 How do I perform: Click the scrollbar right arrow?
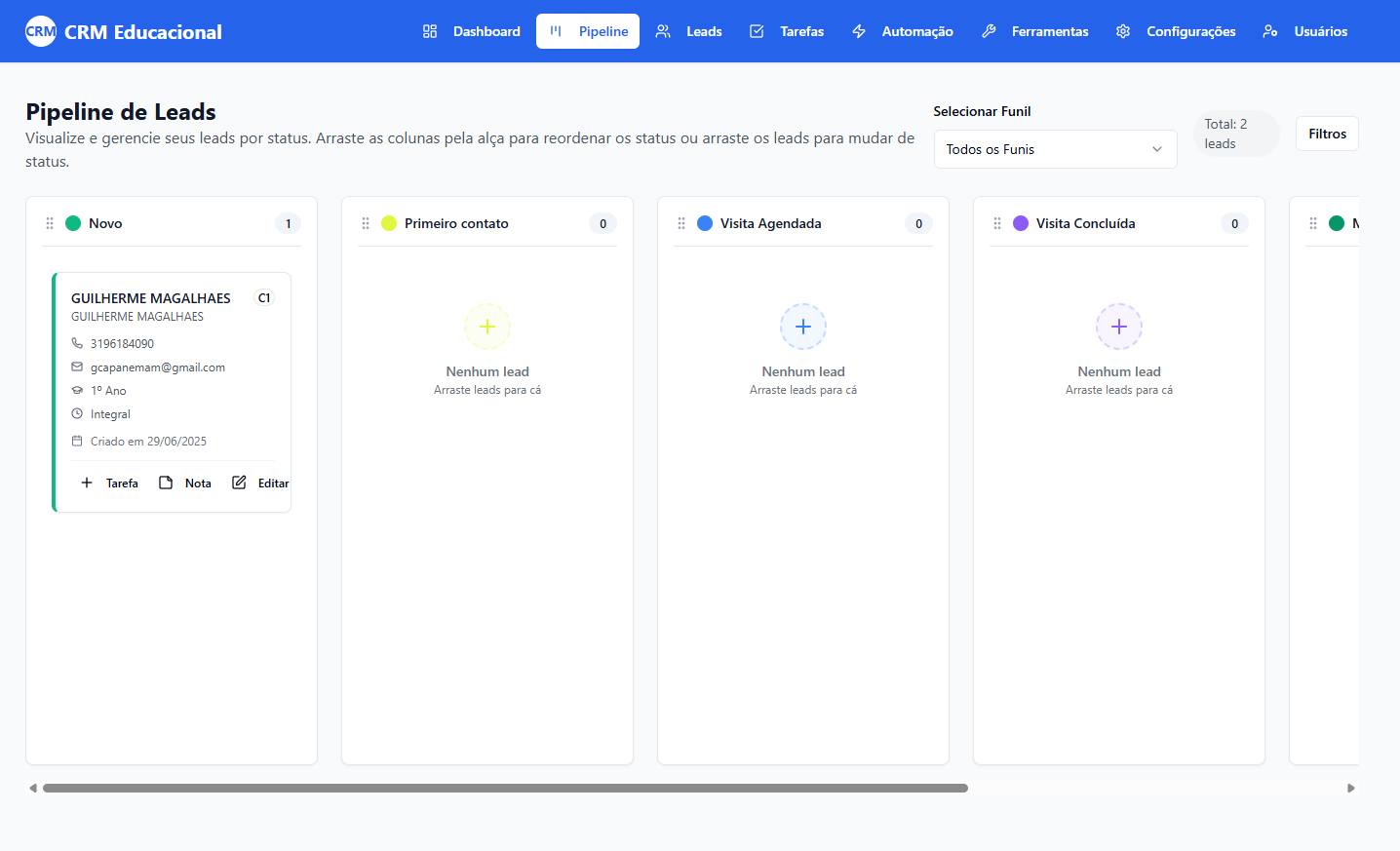(1351, 788)
